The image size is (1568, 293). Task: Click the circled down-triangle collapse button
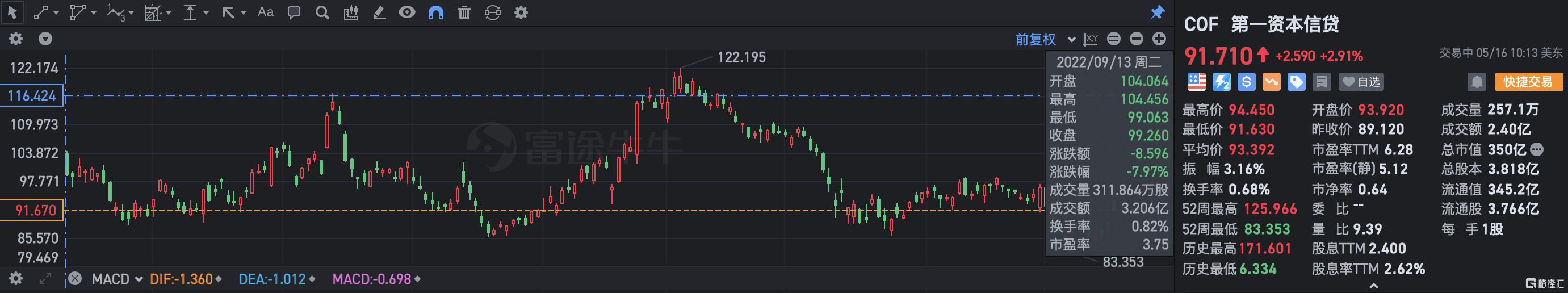pyautogui.click(x=45, y=39)
